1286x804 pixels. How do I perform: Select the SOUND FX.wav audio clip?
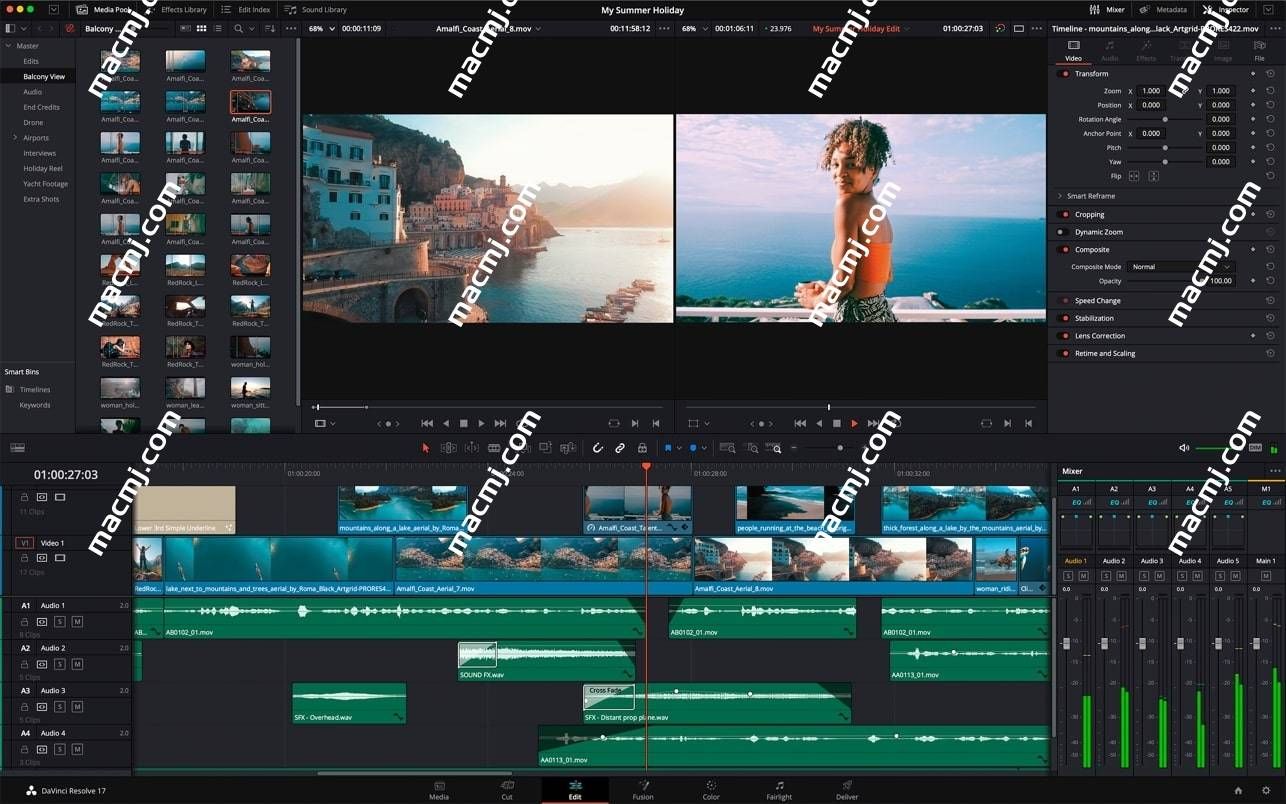coord(546,661)
